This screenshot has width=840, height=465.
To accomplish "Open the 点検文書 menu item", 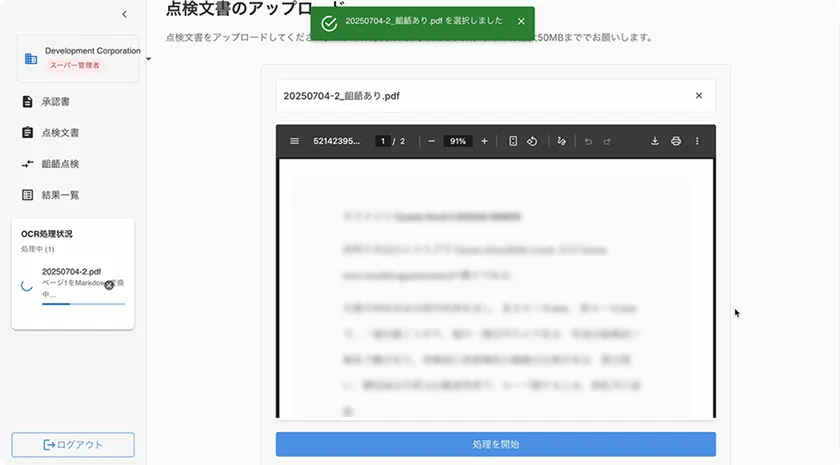I will 60,133.
